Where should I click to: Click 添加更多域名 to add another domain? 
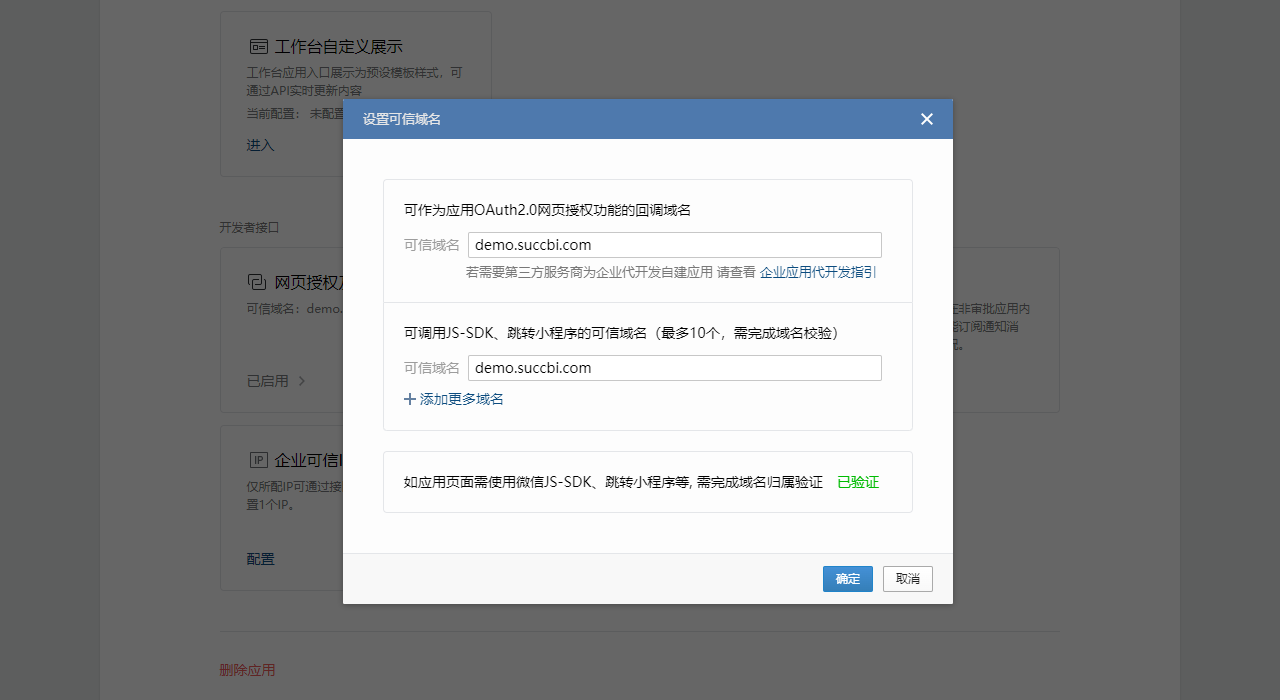click(460, 398)
